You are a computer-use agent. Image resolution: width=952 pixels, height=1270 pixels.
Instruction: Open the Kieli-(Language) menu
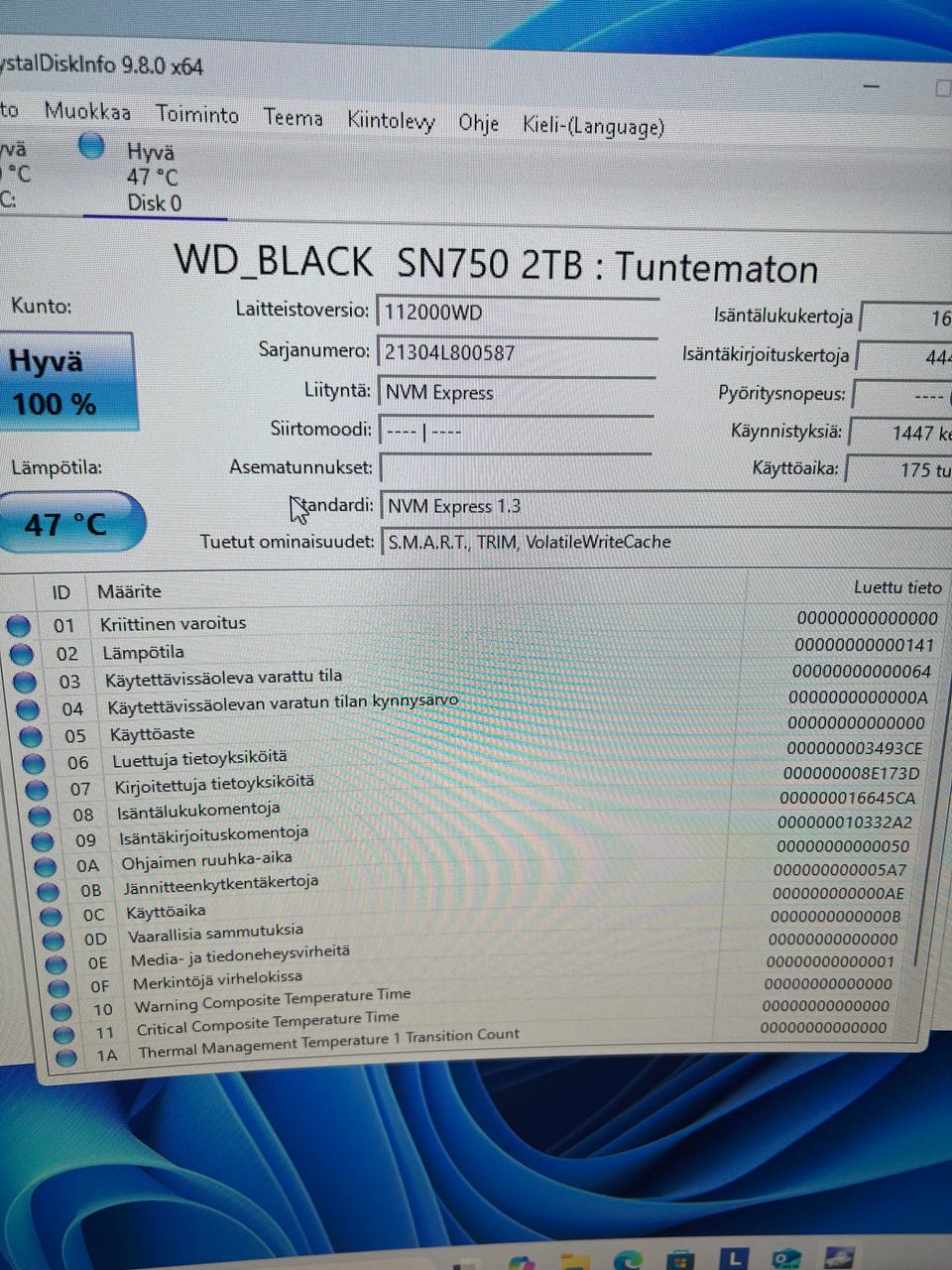pos(593,126)
